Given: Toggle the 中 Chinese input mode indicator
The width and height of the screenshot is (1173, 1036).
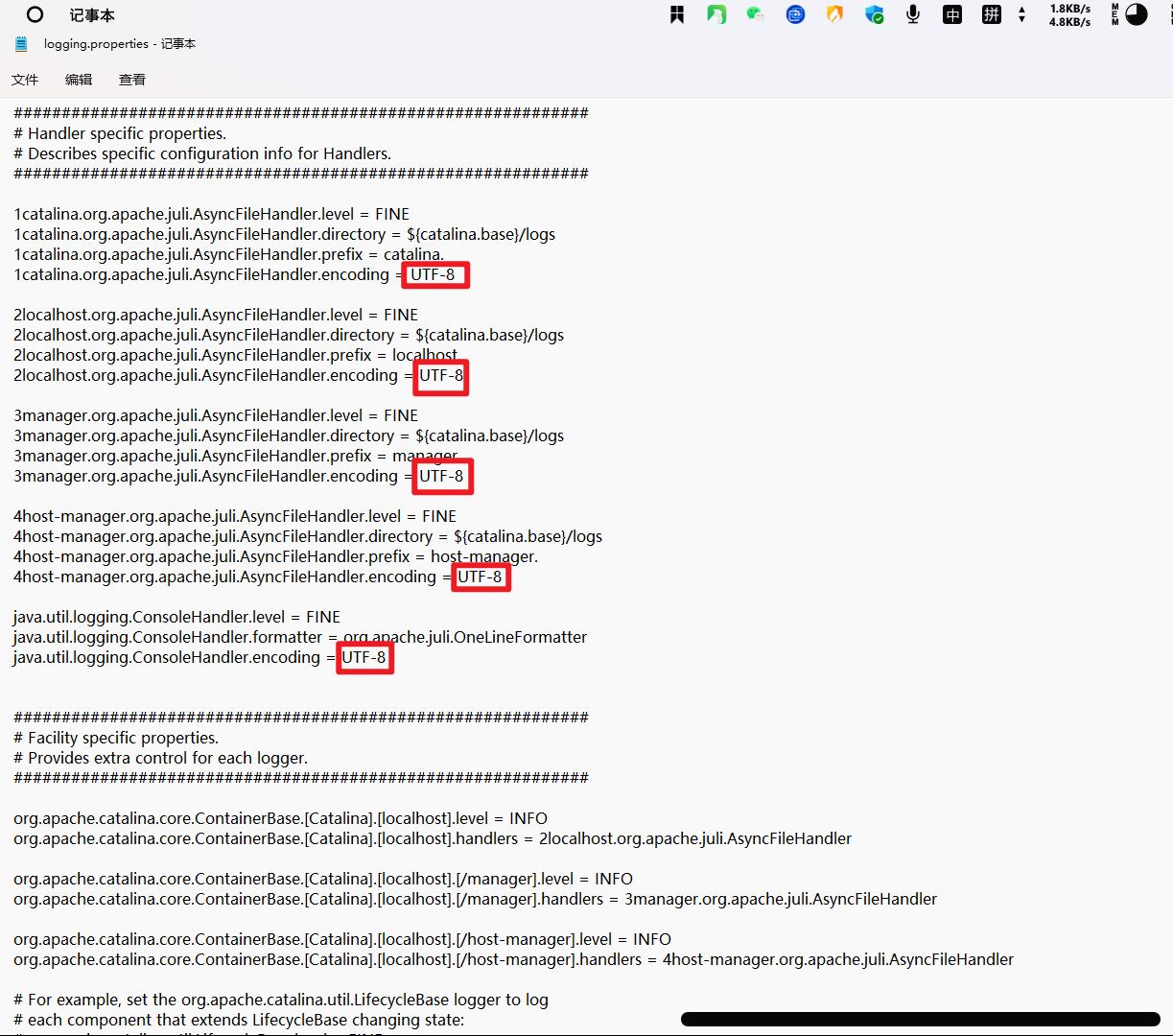Looking at the screenshot, I should pos(952,14).
